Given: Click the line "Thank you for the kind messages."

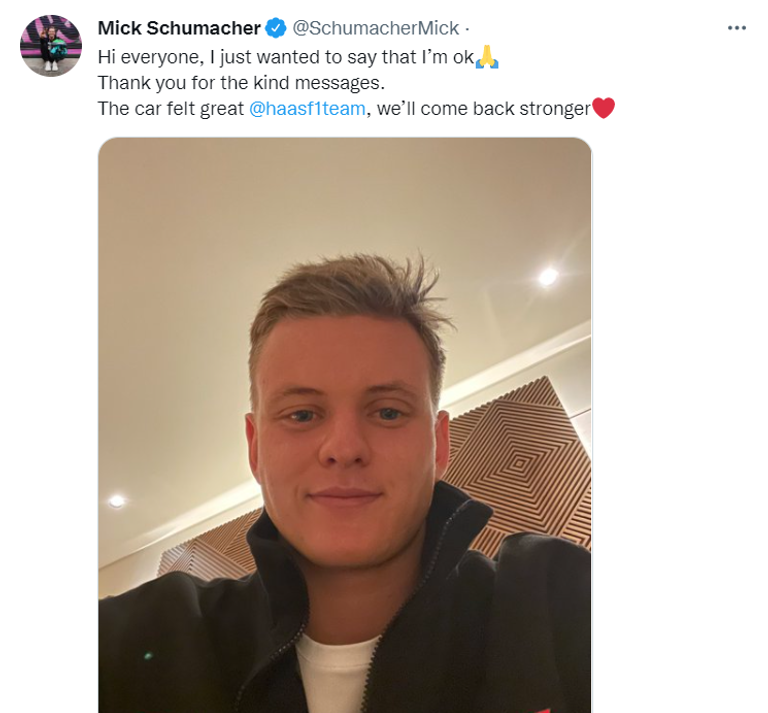Looking at the screenshot, I should click(241, 83).
